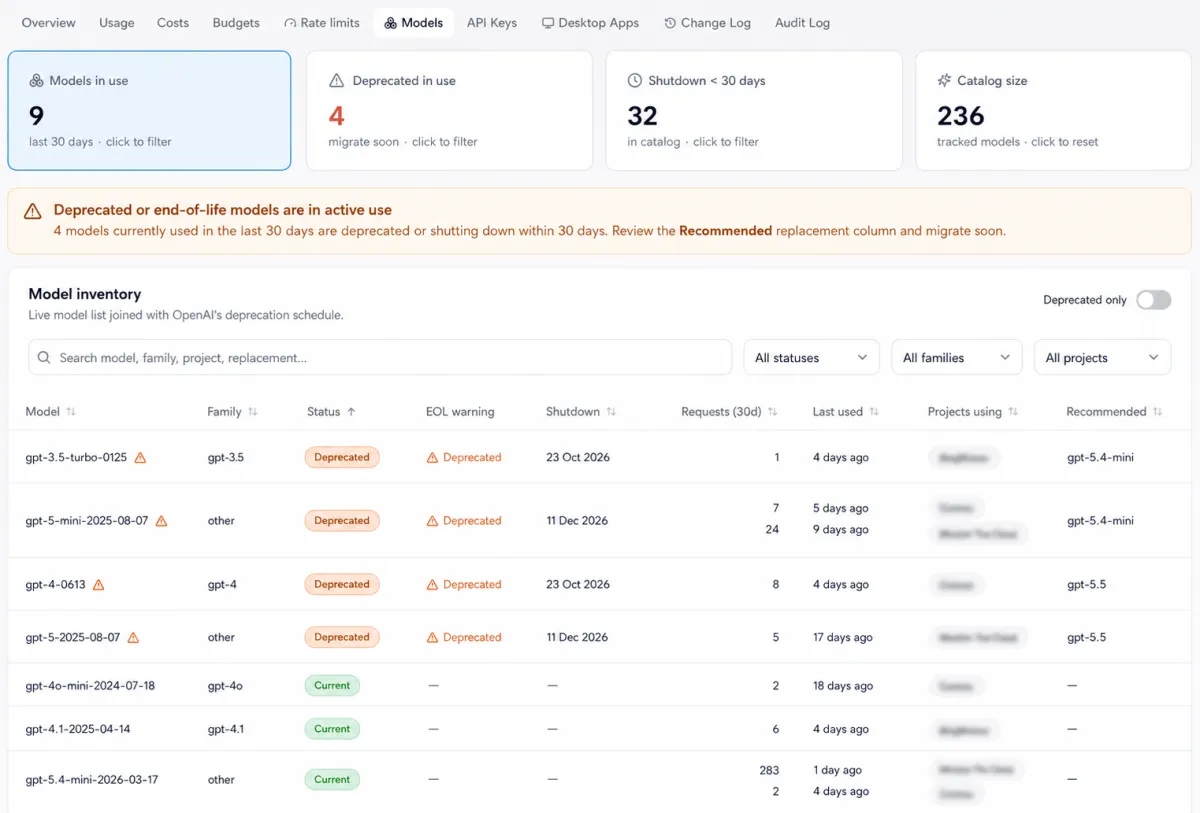
Task: Click Deprecated status badge for gpt-3.5-turbo-0125
Action: pyautogui.click(x=342, y=457)
